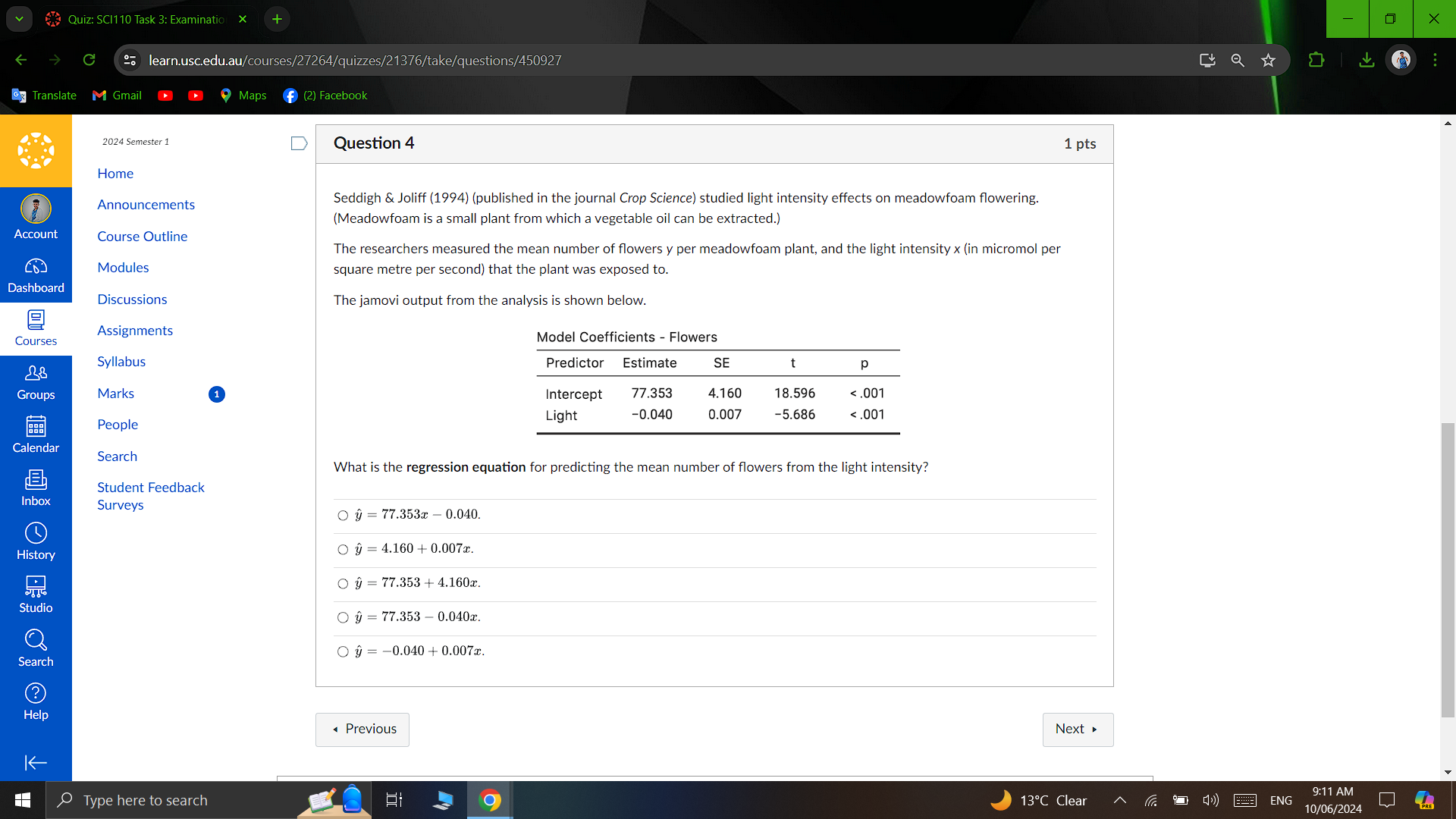Expand hidden icons in the system tray

click(1119, 800)
